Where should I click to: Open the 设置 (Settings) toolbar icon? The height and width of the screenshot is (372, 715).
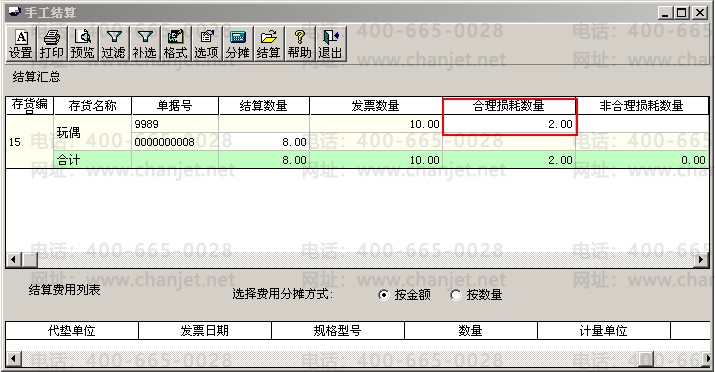(x=21, y=44)
